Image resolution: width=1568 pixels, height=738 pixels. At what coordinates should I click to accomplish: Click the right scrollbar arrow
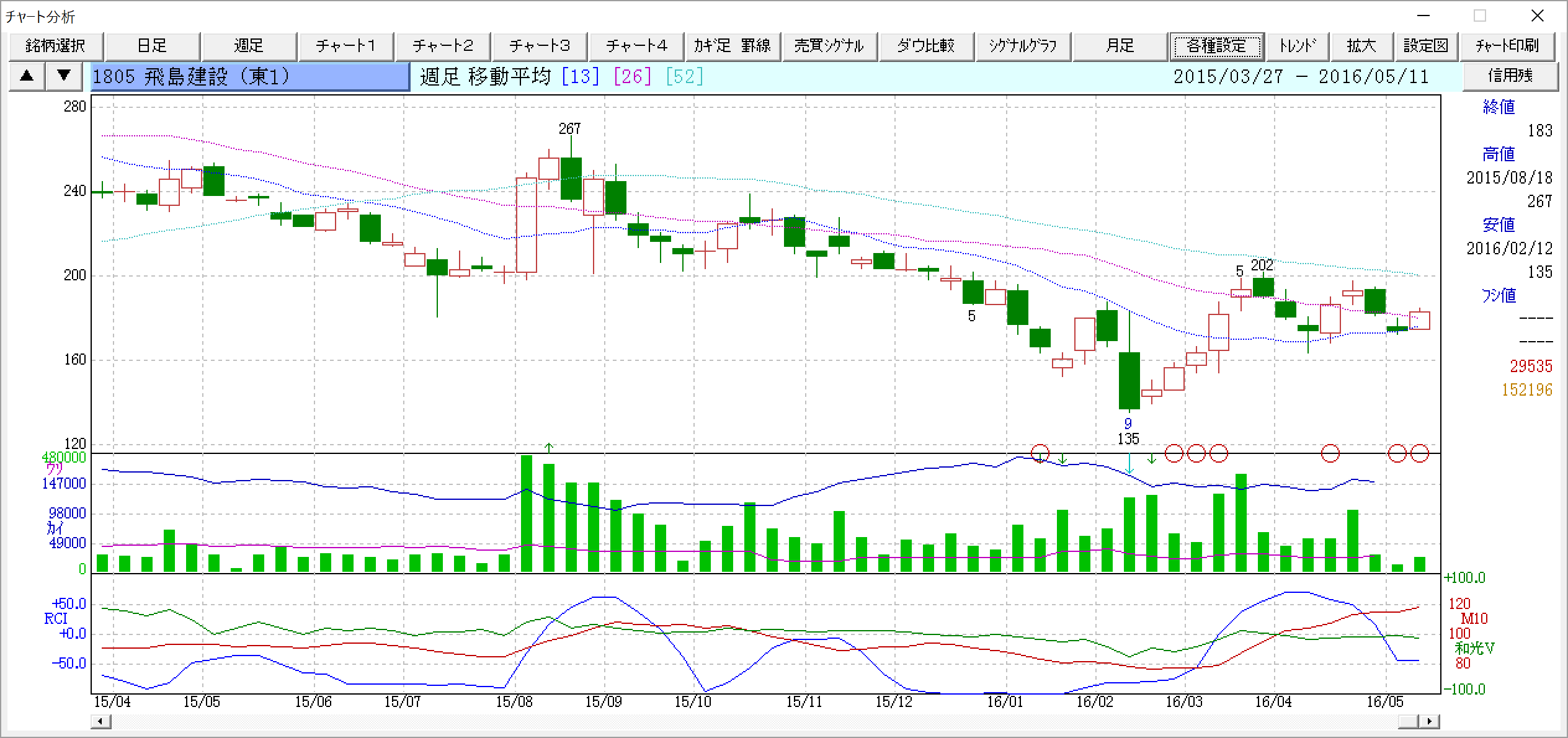point(1430,721)
